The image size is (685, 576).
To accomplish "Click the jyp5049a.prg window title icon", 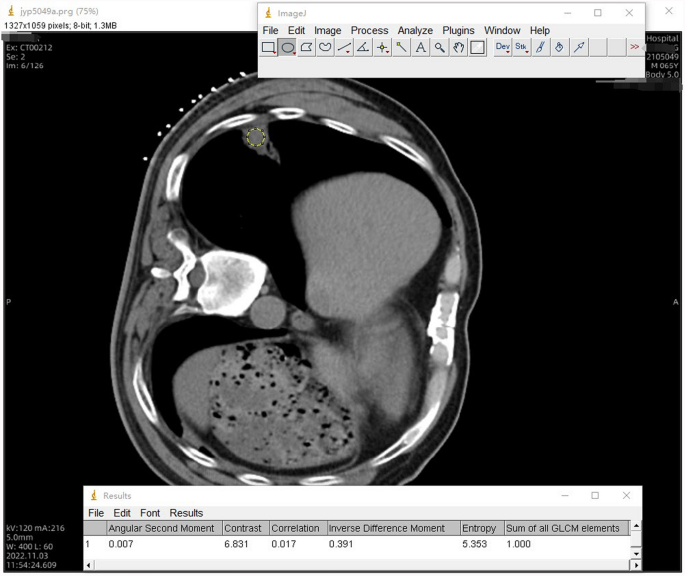I will pyautogui.click(x=11, y=11).
